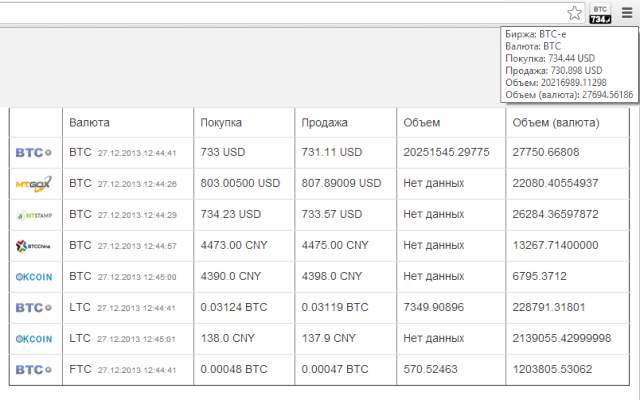This screenshot has height=400, width=640.
Task: Click the Объем (валюта) column header
Action: pyautogui.click(x=556, y=122)
